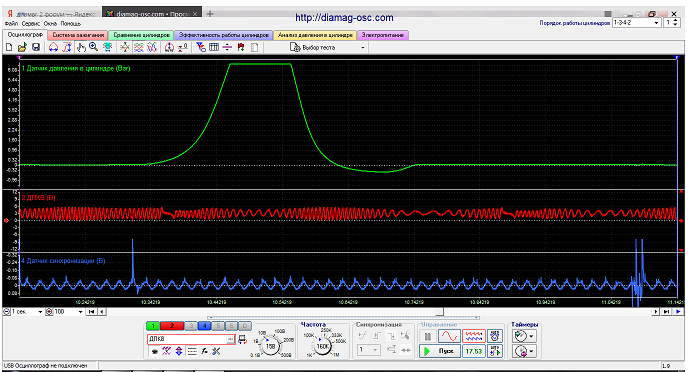
Task: Click the function formula icon
Action: point(204,351)
